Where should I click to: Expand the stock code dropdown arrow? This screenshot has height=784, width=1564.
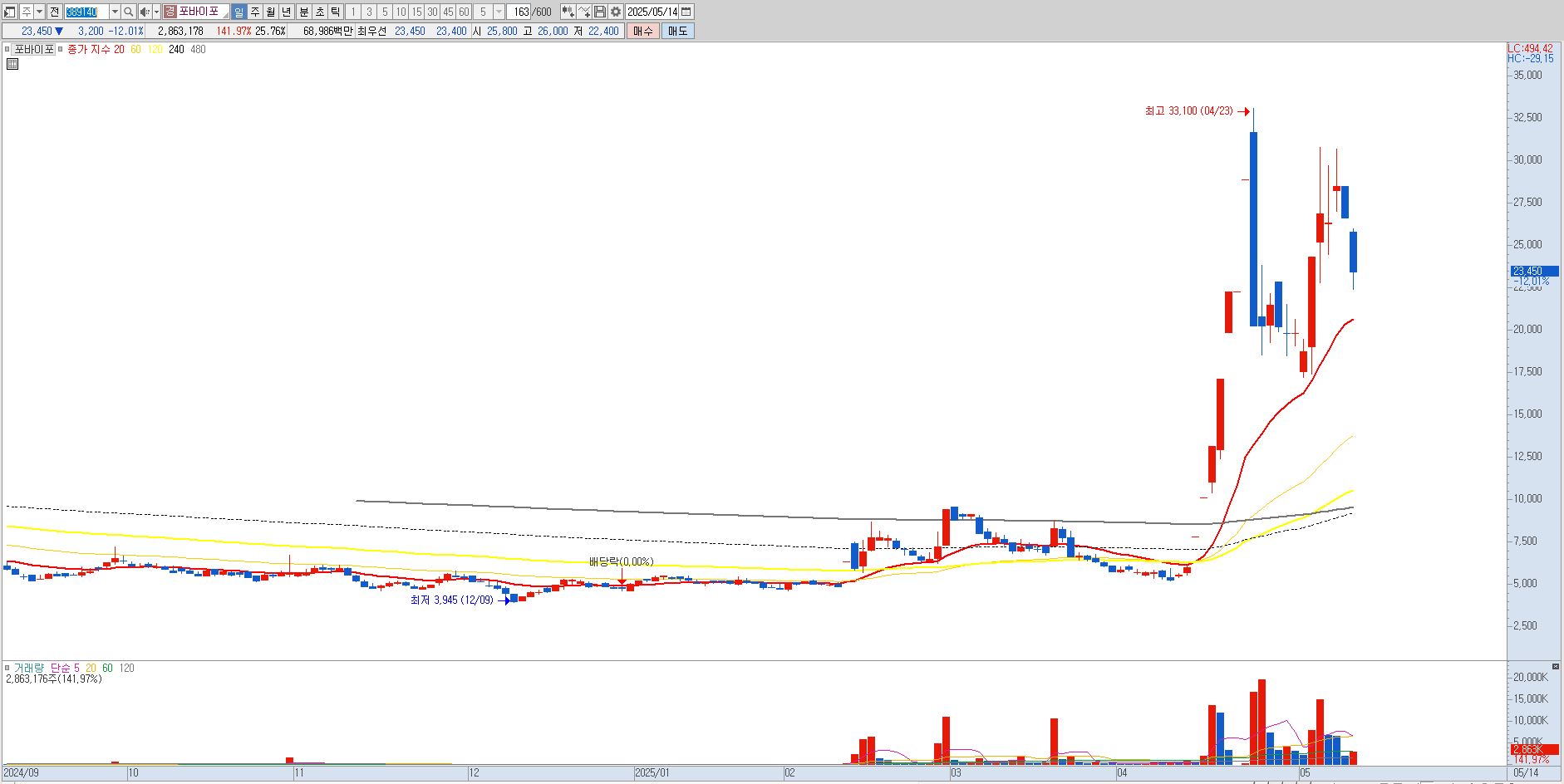click(115, 12)
